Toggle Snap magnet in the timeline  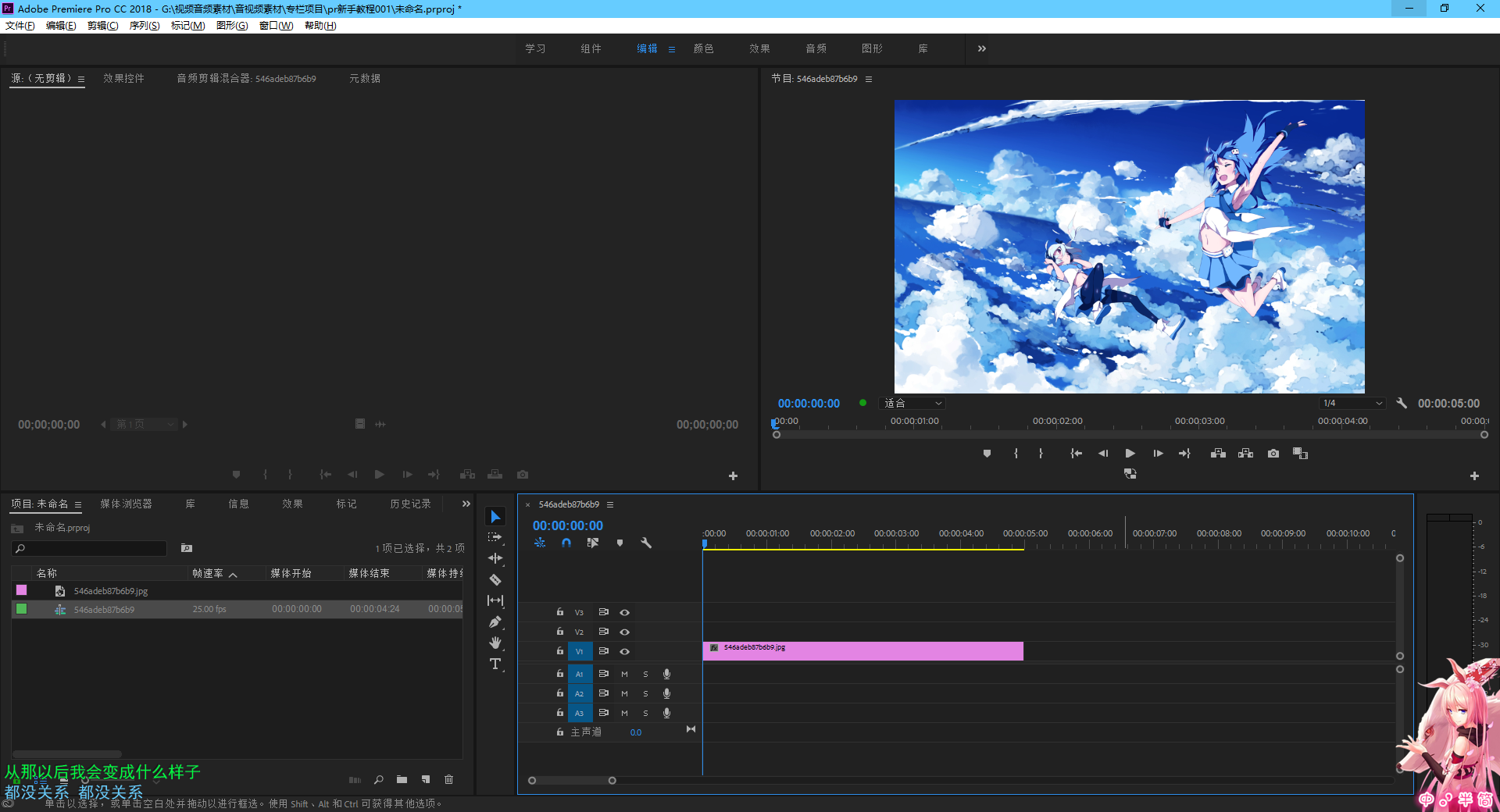pos(566,543)
